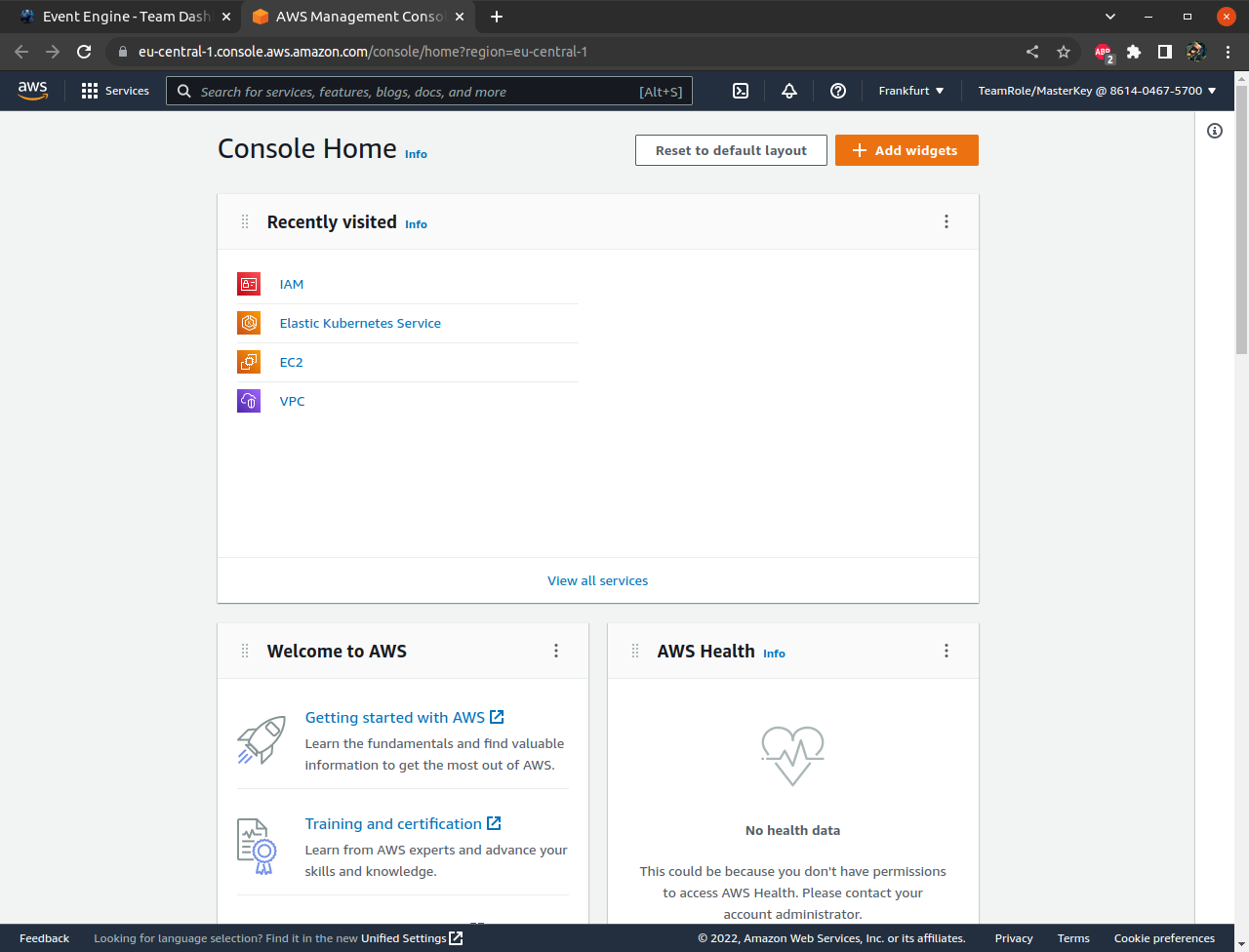This screenshot has width=1249, height=952.
Task: Open Recently visited widget options menu
Action: click(947, 221)
